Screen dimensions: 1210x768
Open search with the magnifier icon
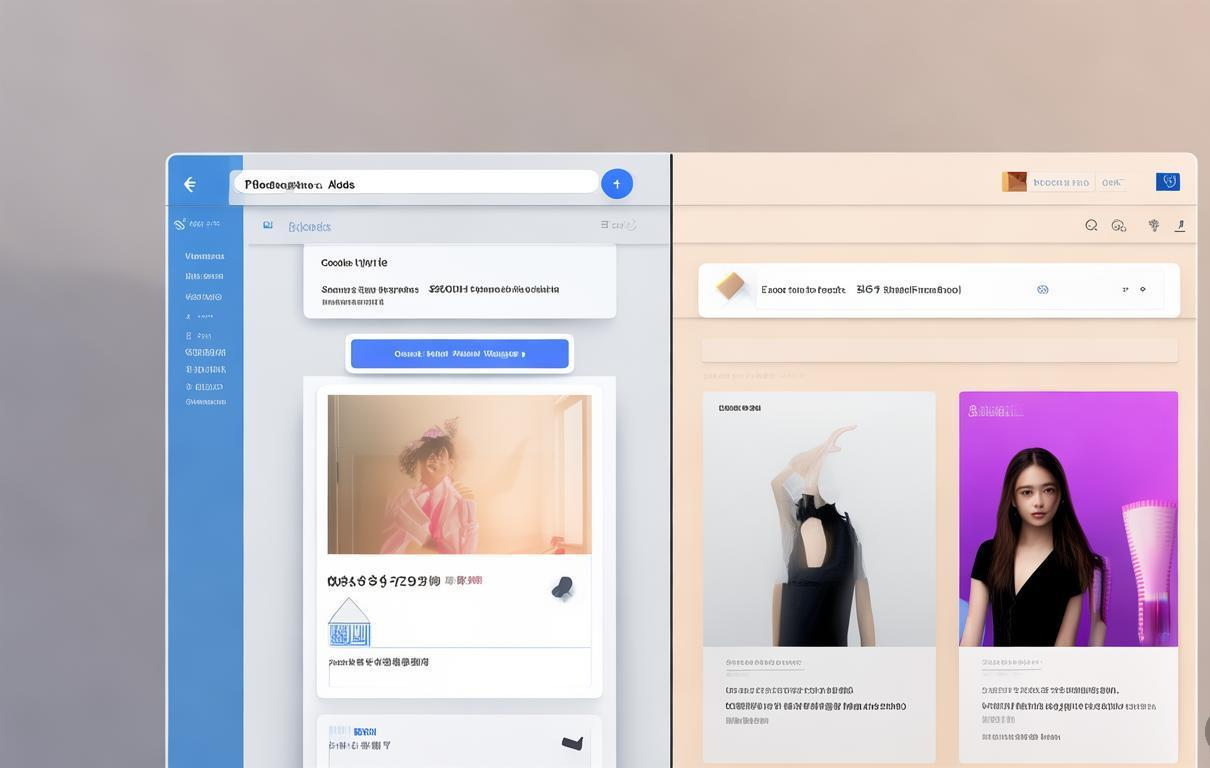click(1091, 226)
